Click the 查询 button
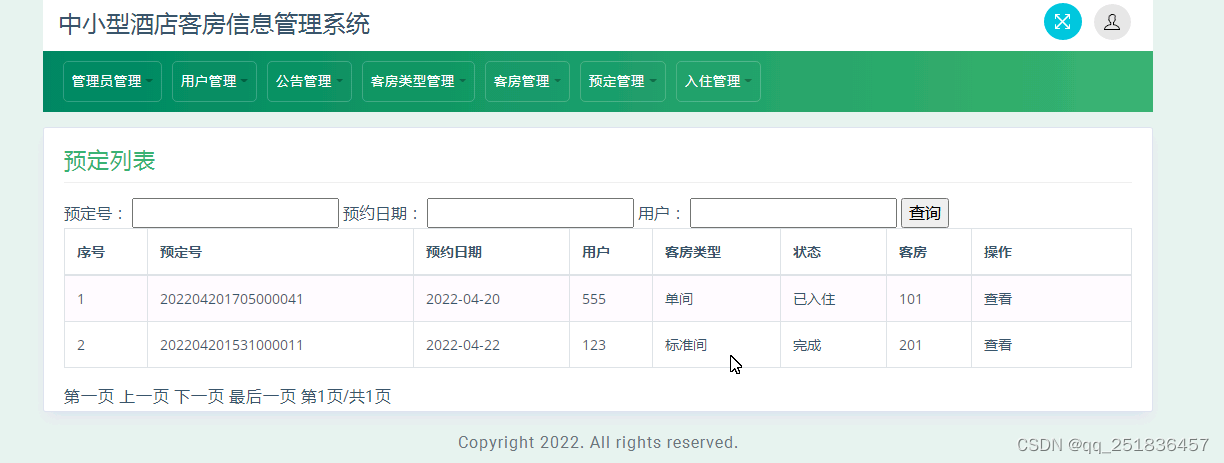 [x=925, y=213]
